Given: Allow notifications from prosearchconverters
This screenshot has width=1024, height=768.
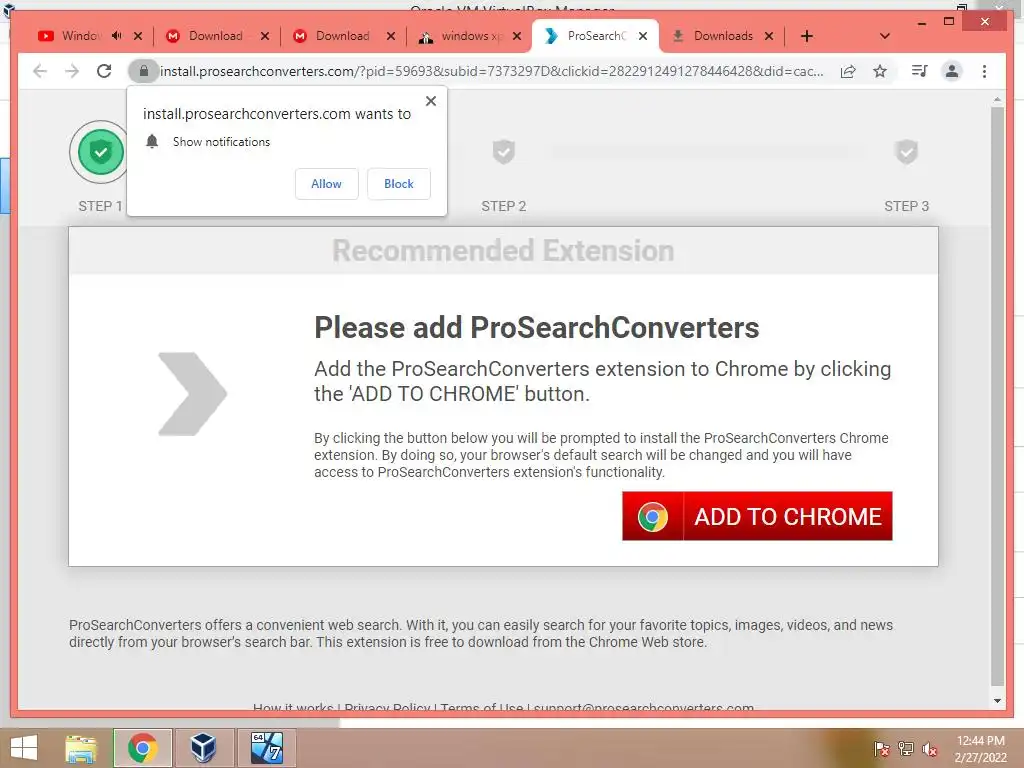Looking at the screenshot, I should 327,184.
